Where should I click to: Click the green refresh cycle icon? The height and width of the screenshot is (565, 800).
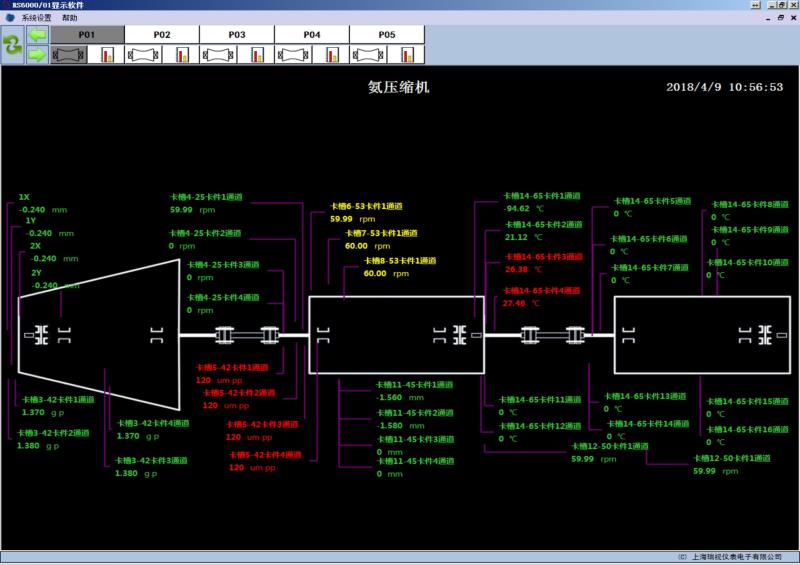click(12, 45)
